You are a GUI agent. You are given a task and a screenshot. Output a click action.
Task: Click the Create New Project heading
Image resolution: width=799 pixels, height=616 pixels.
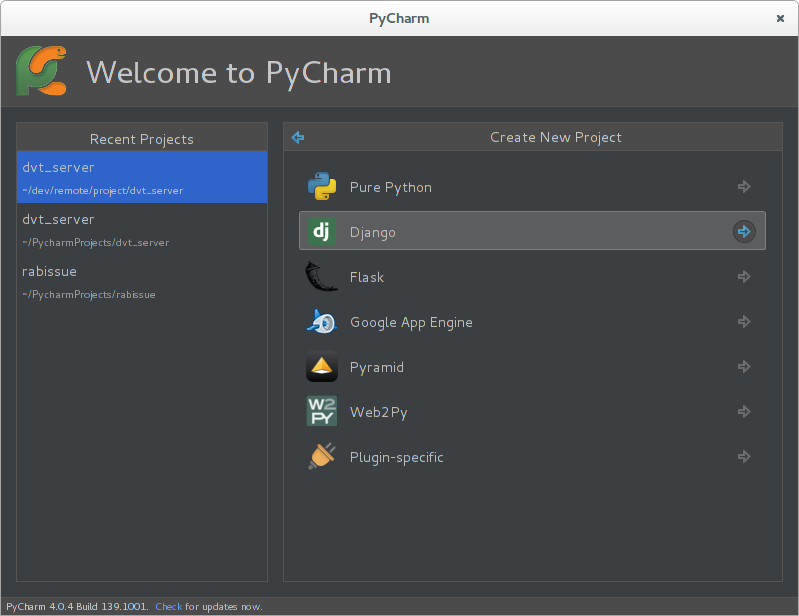tap(555, 137)
